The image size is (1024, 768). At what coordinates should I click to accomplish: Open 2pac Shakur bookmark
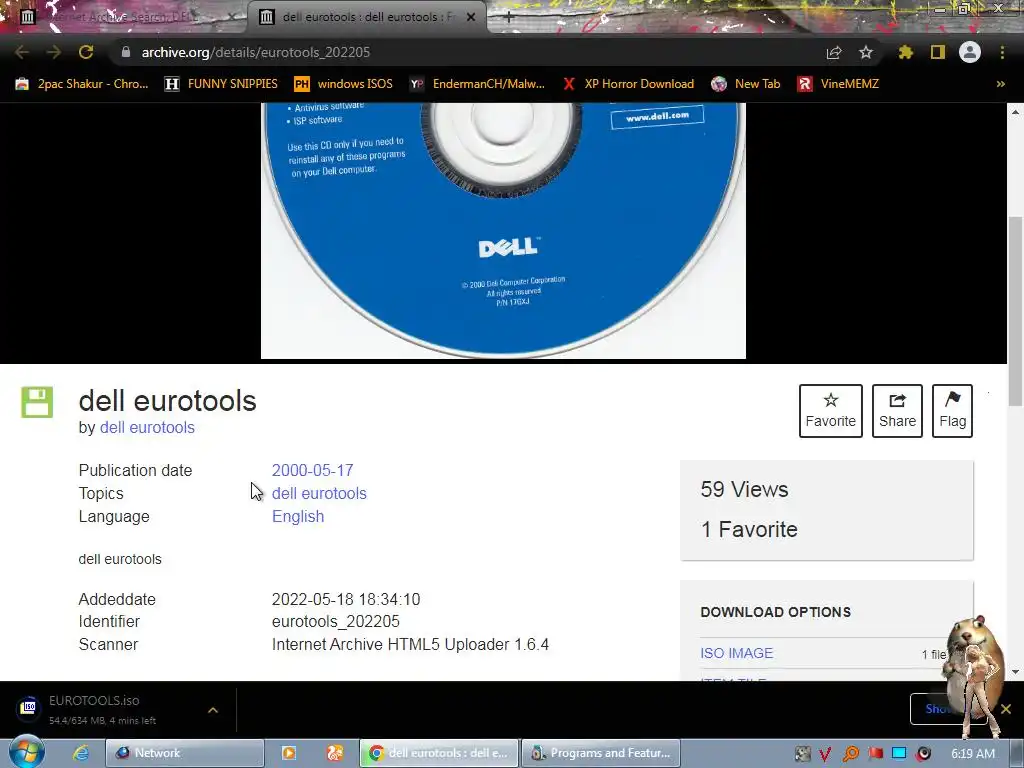pyautogui.click(x=82, y=84)
